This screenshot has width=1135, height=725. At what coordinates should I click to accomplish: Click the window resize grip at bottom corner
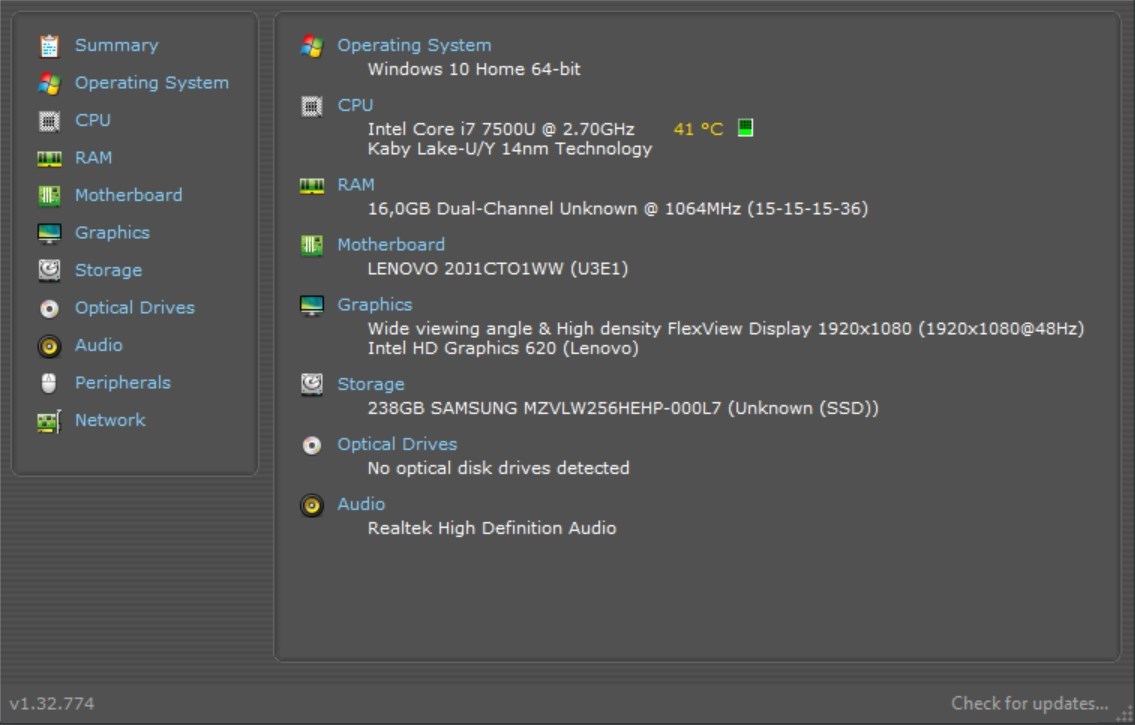[x=1124, y=714]
